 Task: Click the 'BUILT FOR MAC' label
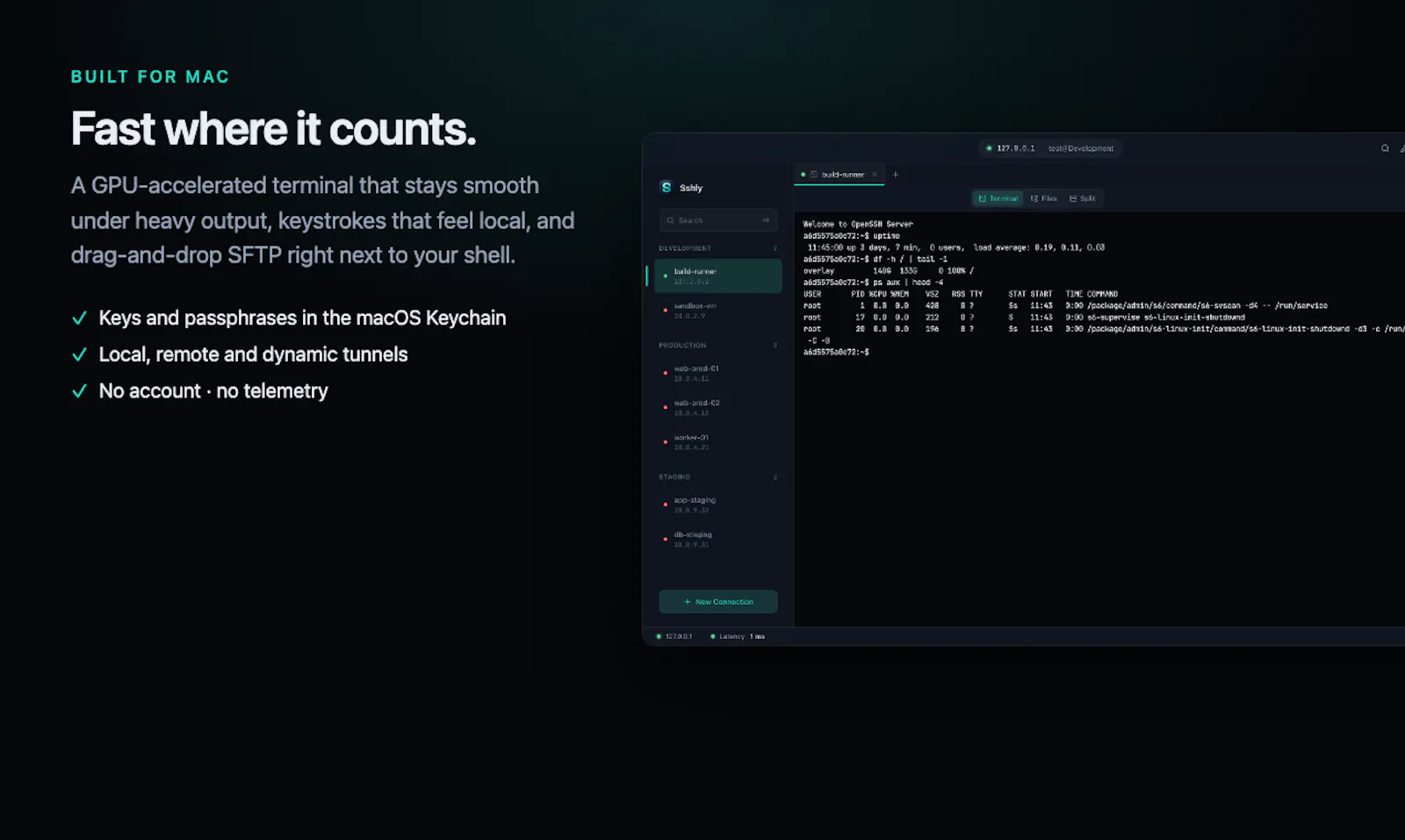click(x=150, y=76)
